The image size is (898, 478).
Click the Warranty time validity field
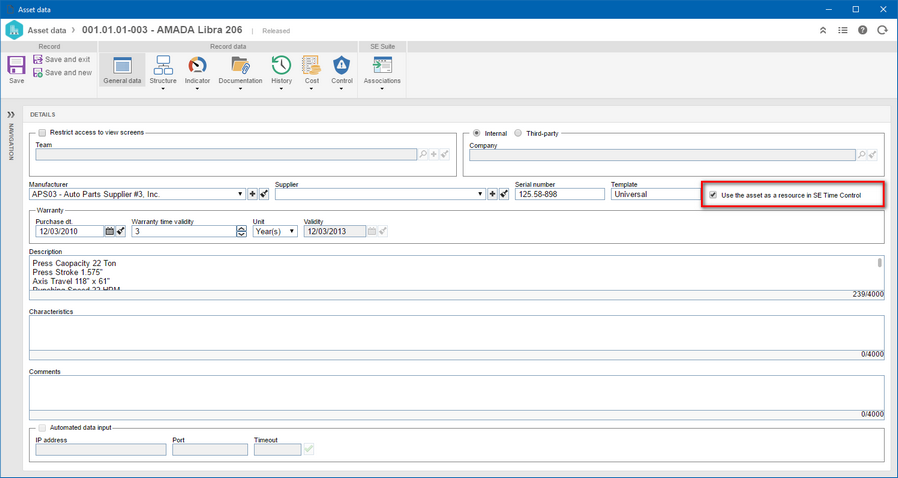pyautogui.click(x=184, y=231)
